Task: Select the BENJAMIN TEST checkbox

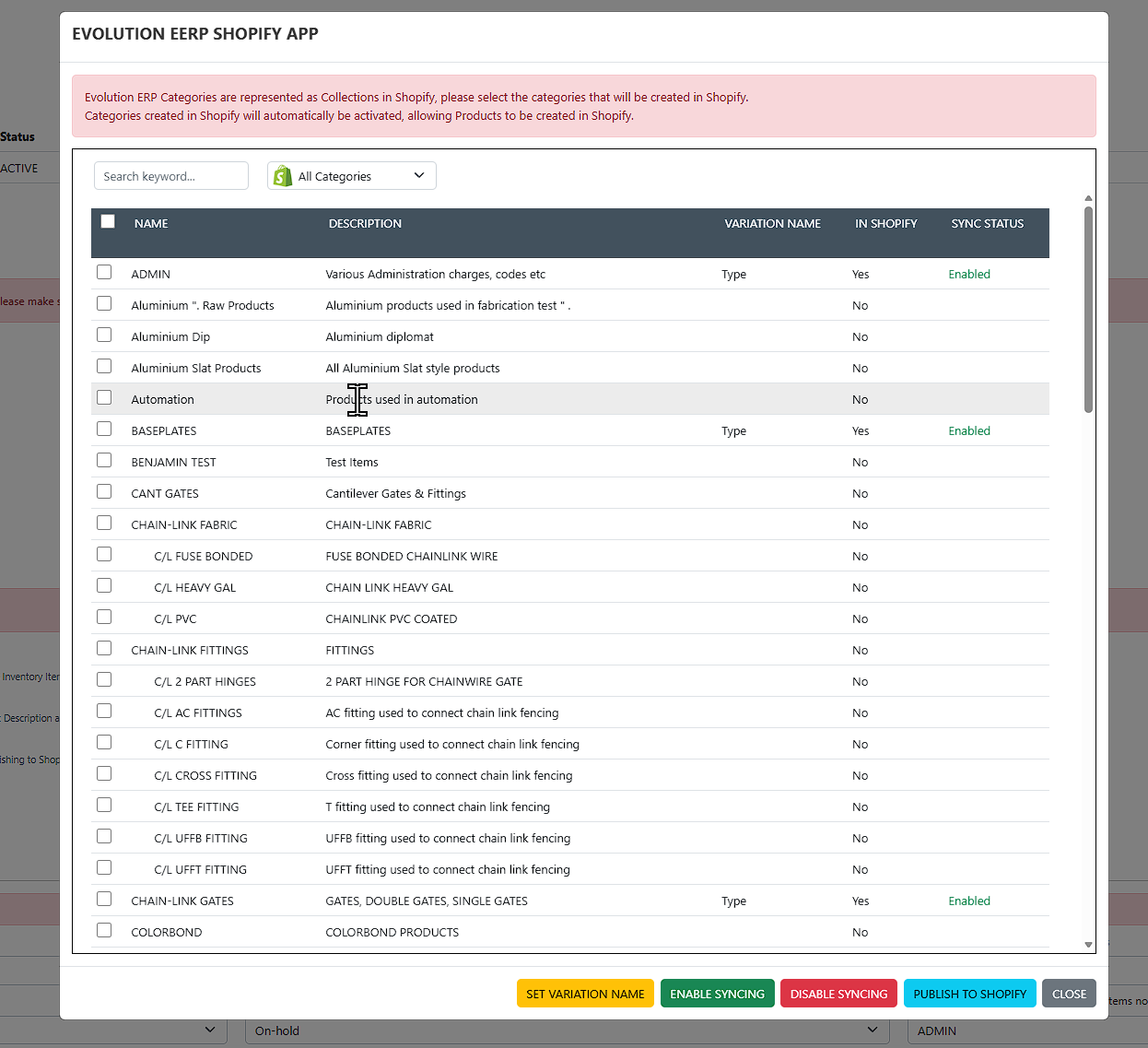Action: [104, 461]
